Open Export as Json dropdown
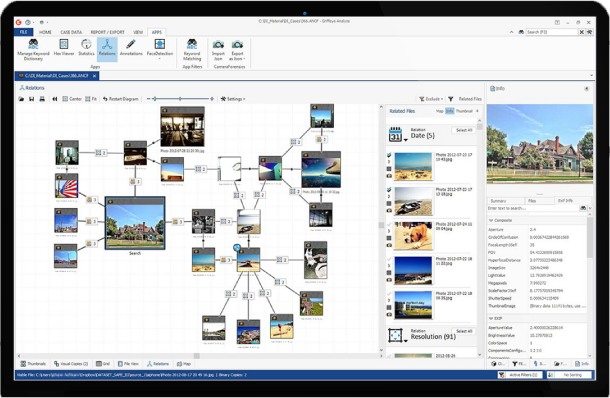The image size is (610, 398). pyautogui.click(x=237, y=49)
